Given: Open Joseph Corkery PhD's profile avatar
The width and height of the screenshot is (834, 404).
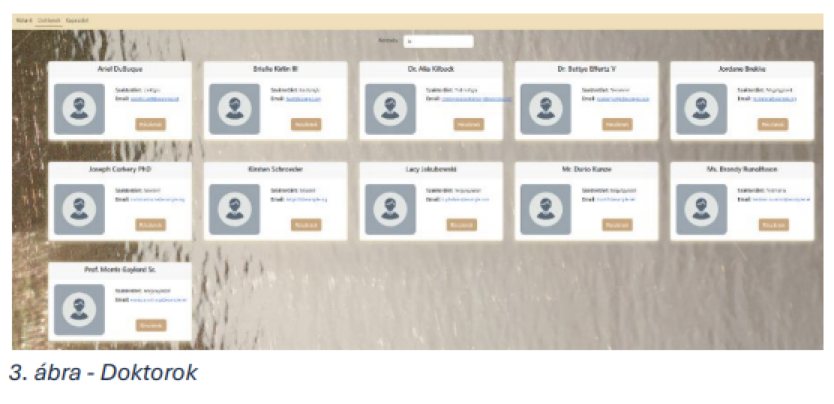Looking at the screenshot, I should point(79,209).
